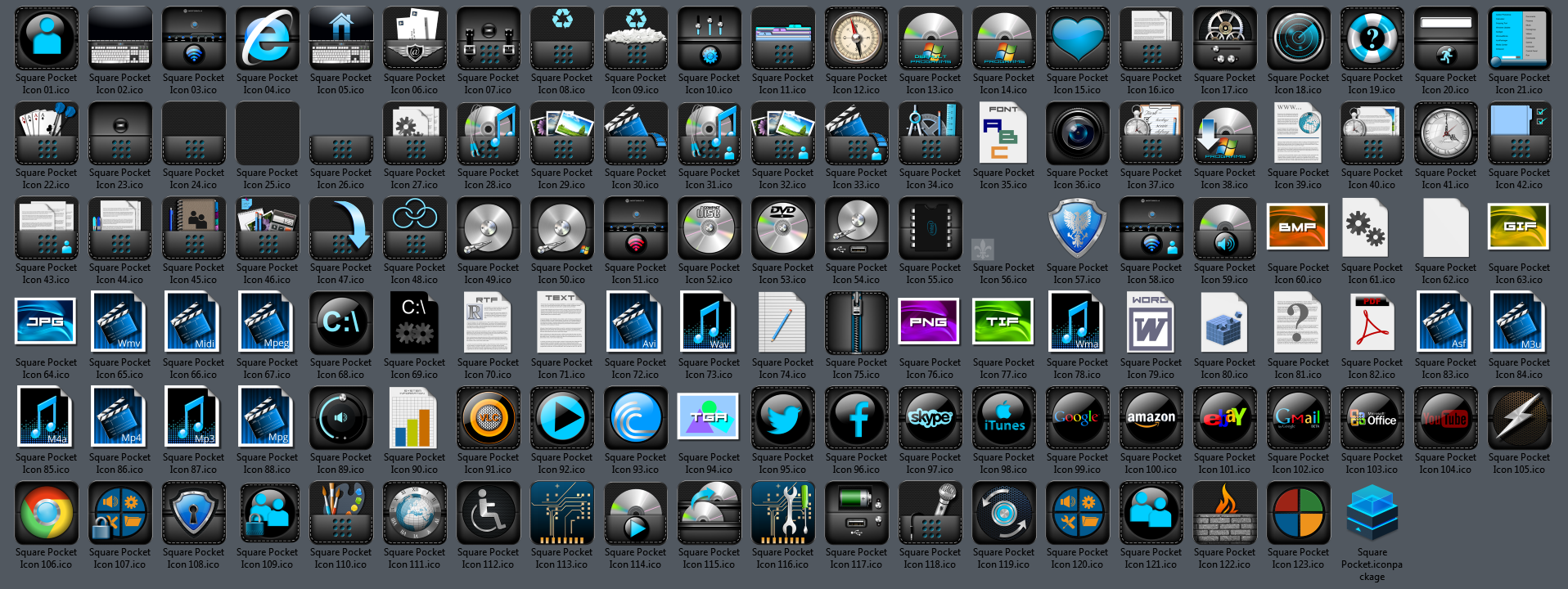Click the Amazon Icon 100.ico
Image resolution: width=1568 pixels, height=589 pixels.
[1151, 418]
